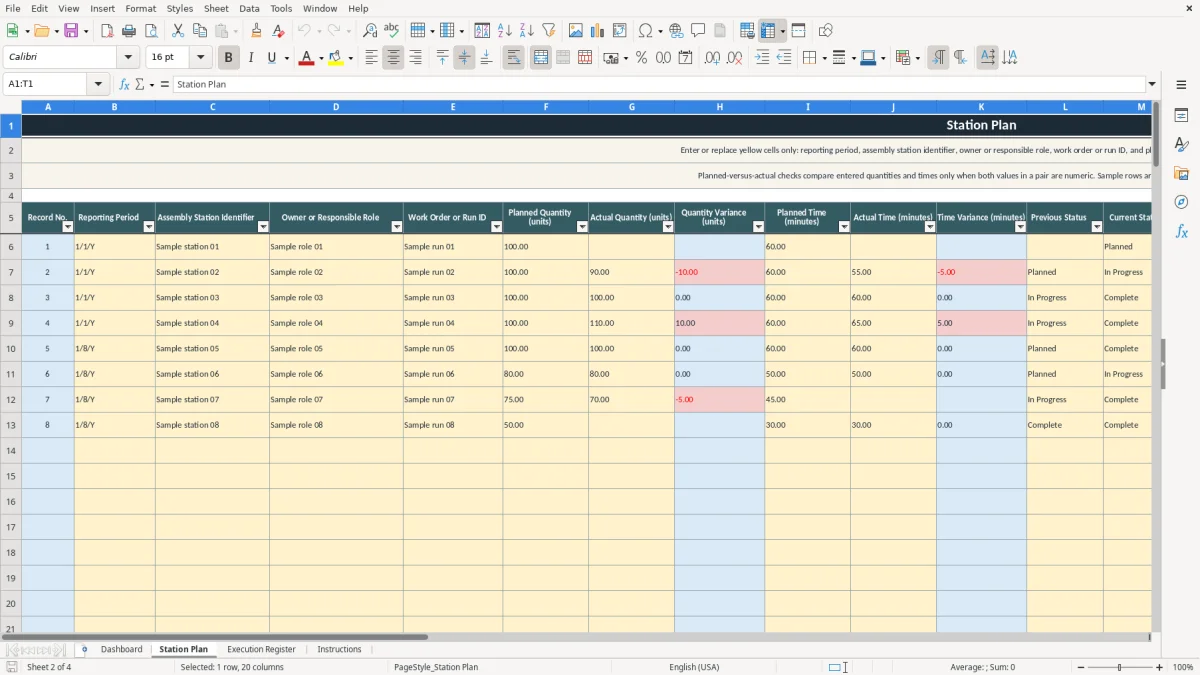Click the Split Window icon
Viewport: 1200px width, 675px height.
798,31
